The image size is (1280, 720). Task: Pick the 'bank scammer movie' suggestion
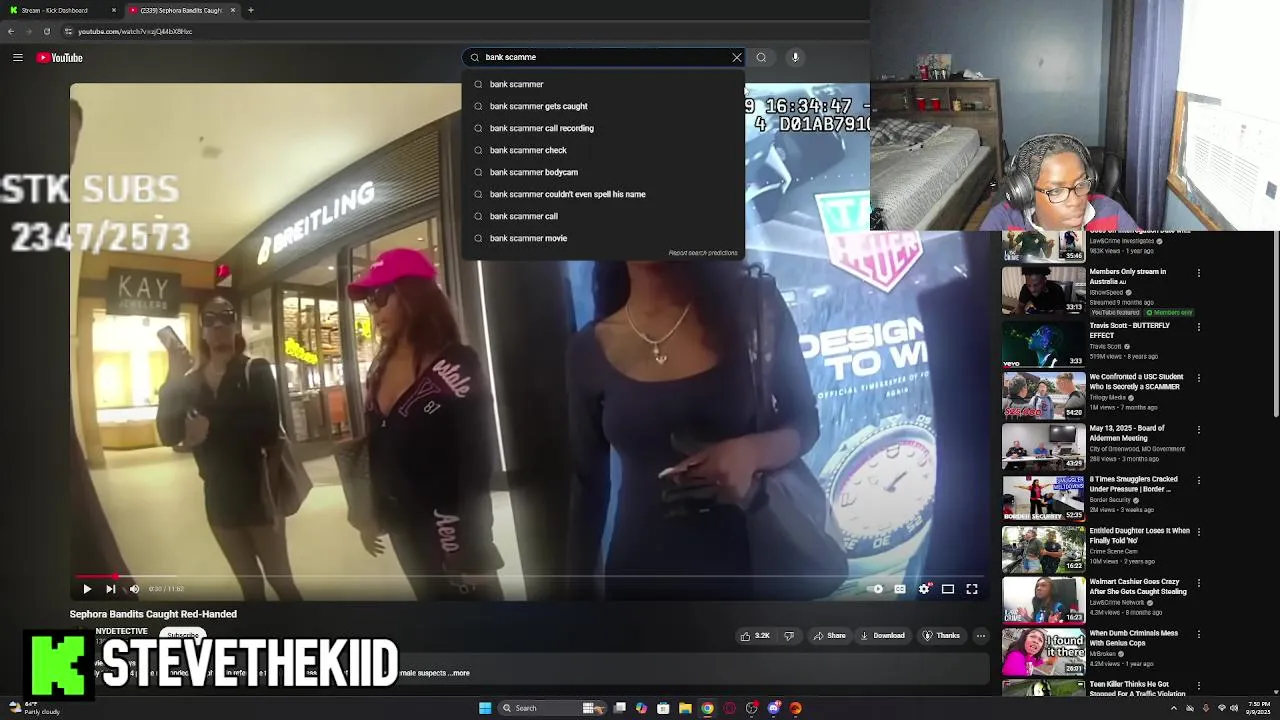coord(604,238)
